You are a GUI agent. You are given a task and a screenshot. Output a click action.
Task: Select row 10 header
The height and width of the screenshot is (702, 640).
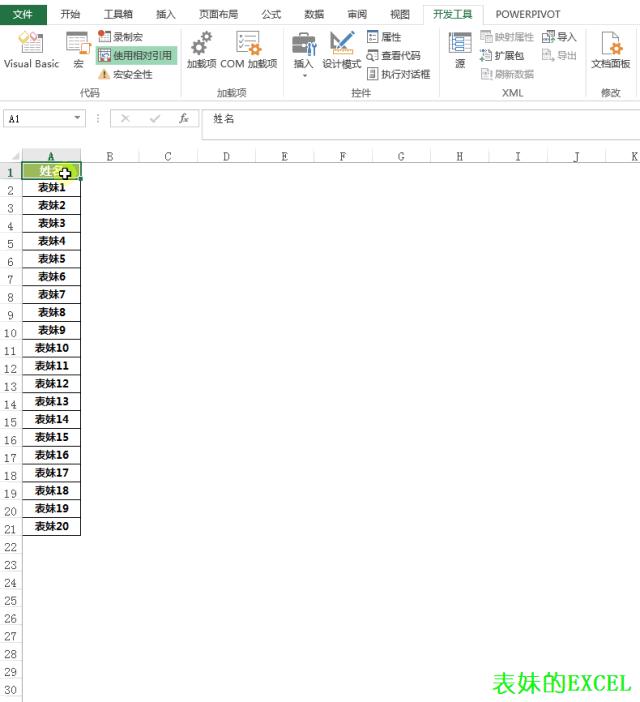click(x=10, y=333)
